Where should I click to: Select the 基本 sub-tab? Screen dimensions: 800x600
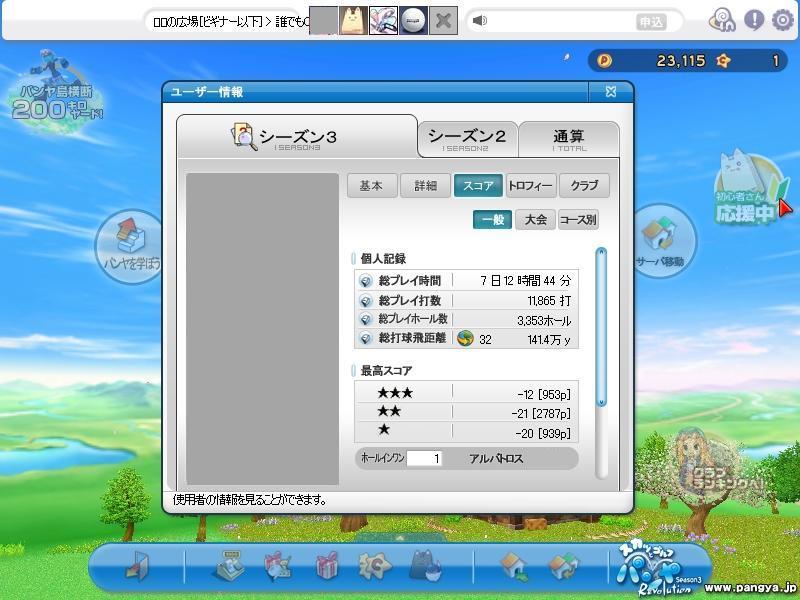(372, 186)
